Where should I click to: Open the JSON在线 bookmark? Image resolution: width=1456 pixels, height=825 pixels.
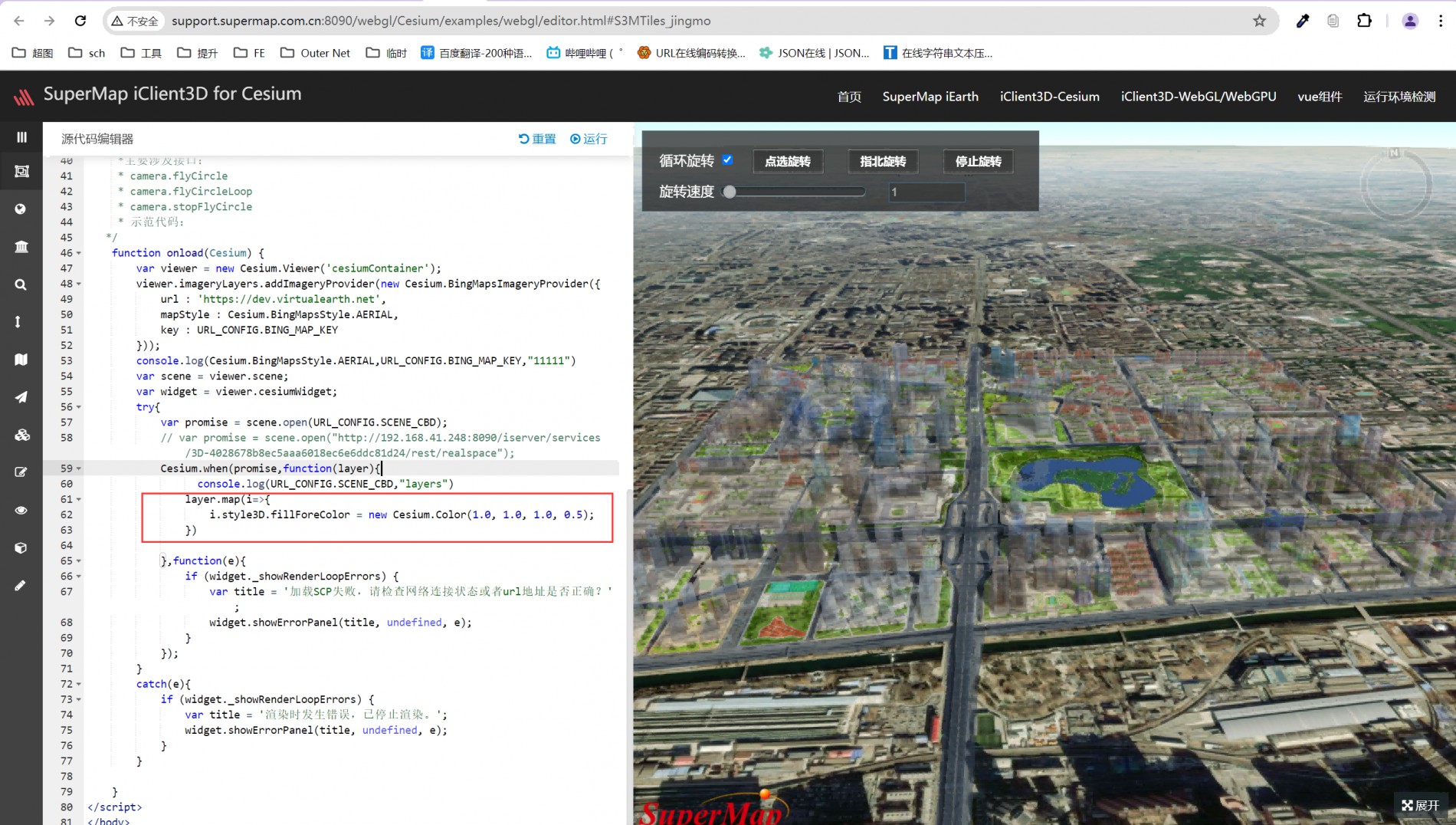click(x=814, y=53)
